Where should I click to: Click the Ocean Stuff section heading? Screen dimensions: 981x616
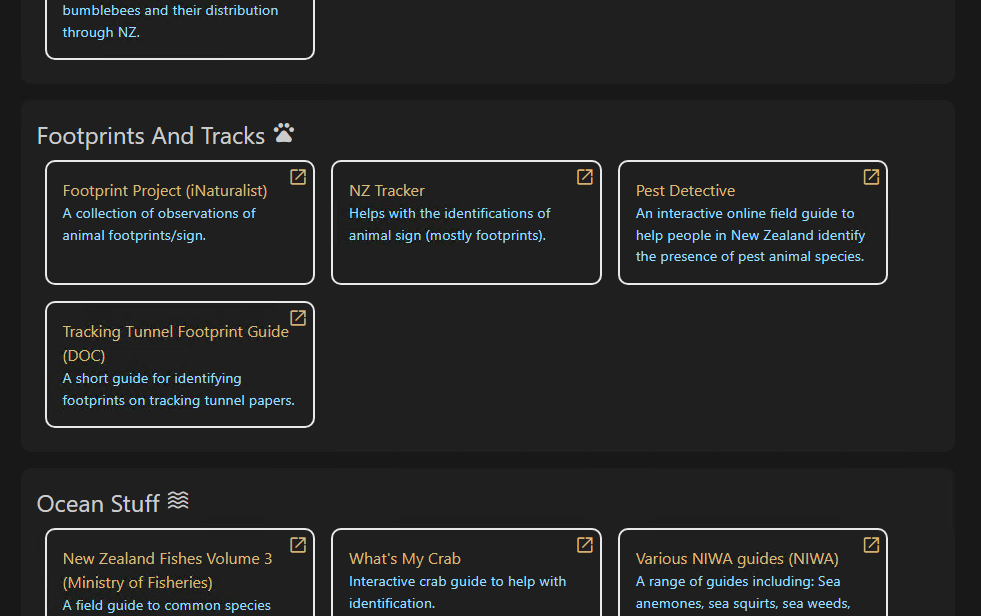(x=98, y=503)
